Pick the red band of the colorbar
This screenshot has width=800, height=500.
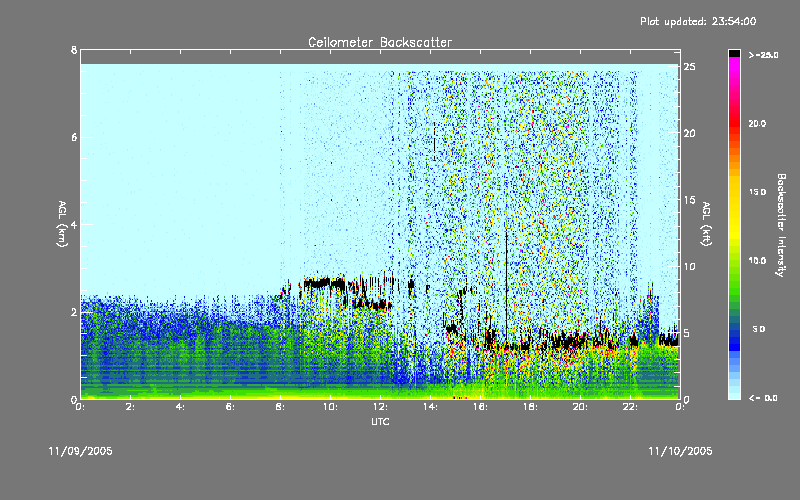point(734,122)
